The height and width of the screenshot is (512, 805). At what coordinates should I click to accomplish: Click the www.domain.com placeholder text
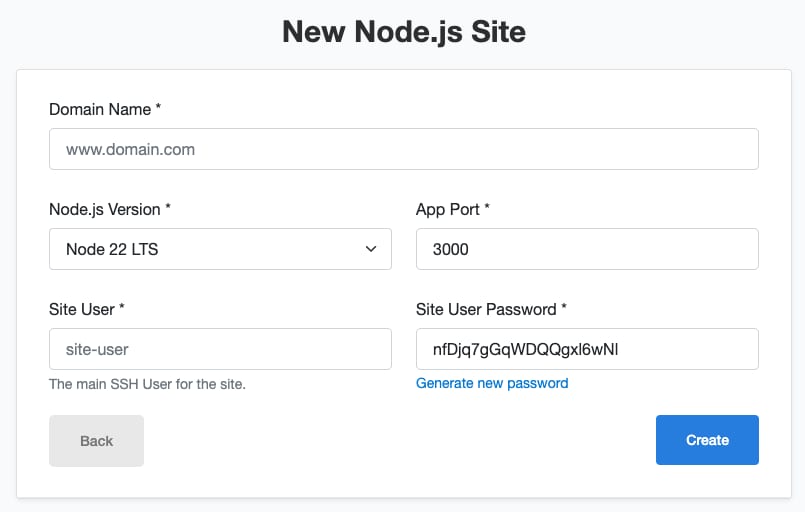point(130,149)
